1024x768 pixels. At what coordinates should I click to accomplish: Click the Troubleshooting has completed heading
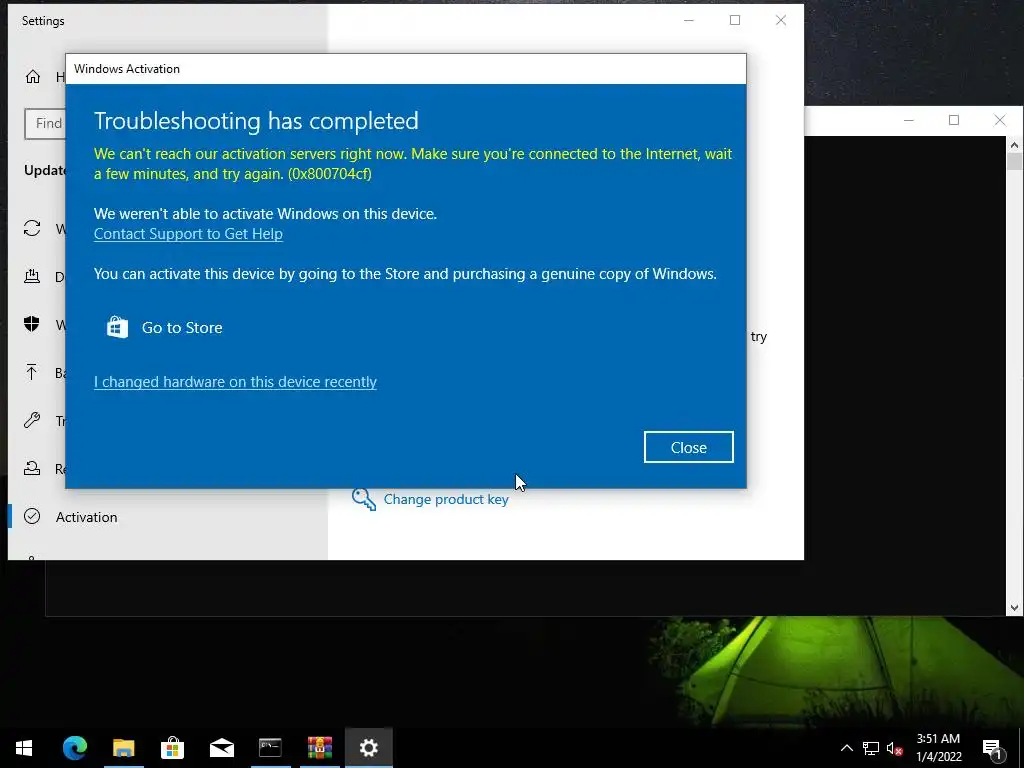(256, 121)
